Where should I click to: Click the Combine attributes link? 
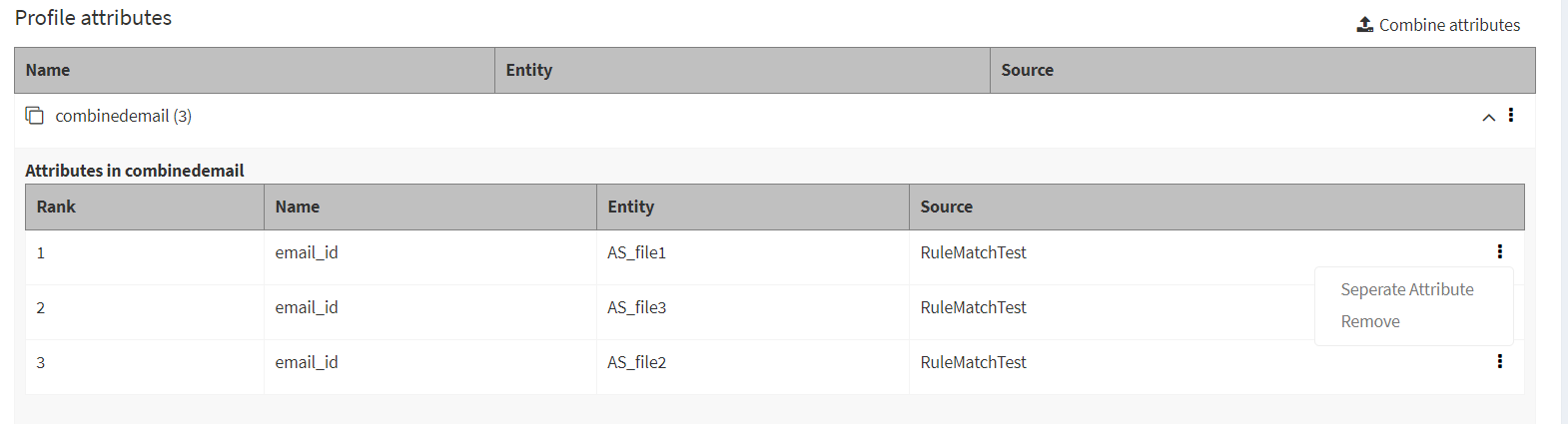coord(1449,25)
